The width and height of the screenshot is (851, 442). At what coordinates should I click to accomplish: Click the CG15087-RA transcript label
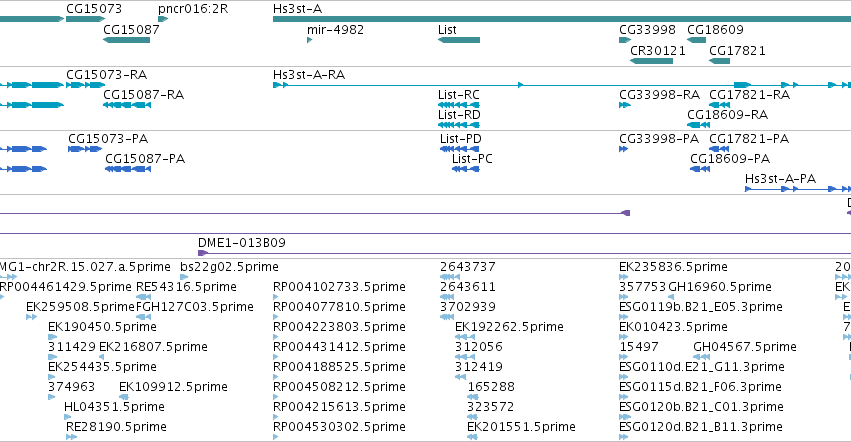pos(144,94)
